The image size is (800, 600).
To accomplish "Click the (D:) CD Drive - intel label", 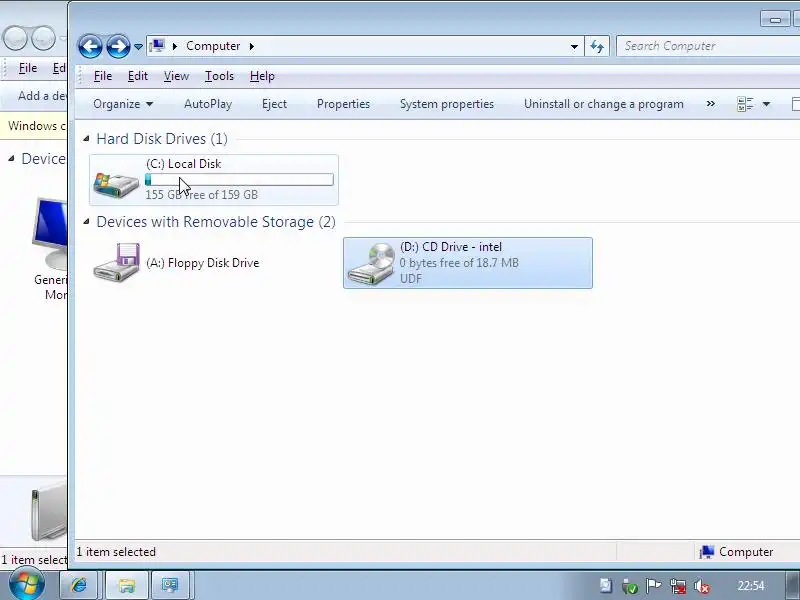I will (x=451, y=247).
